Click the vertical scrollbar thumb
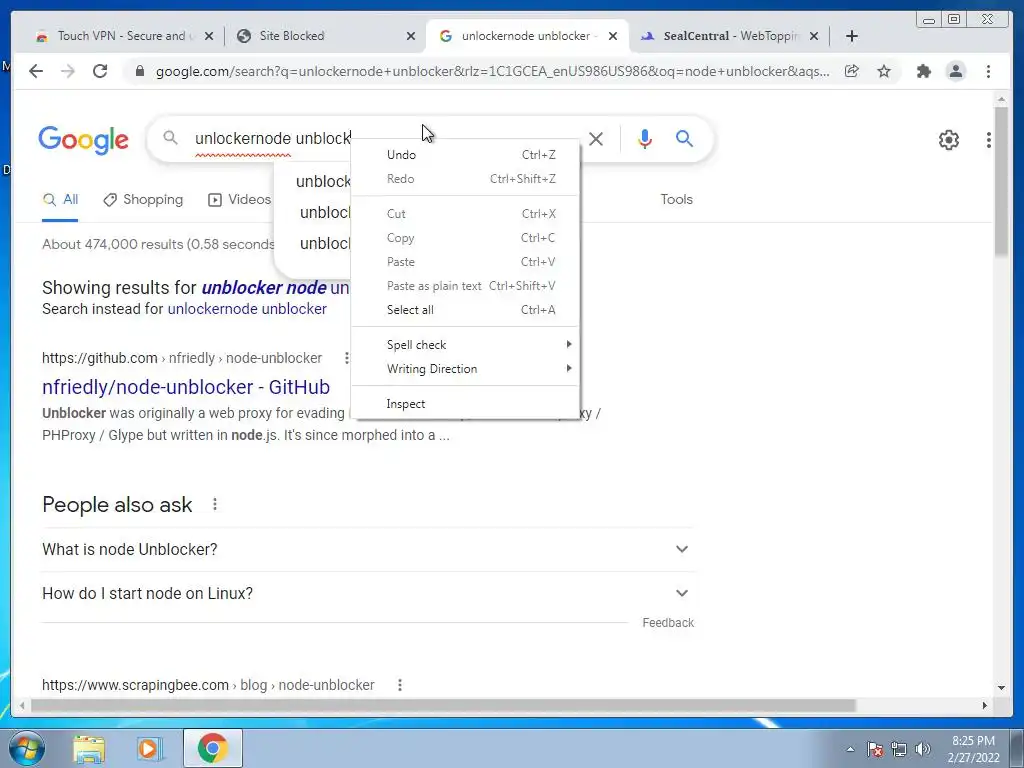The height and width of the screenshot is (768, 1024). pyautogui.click(x=1001, y=182)
